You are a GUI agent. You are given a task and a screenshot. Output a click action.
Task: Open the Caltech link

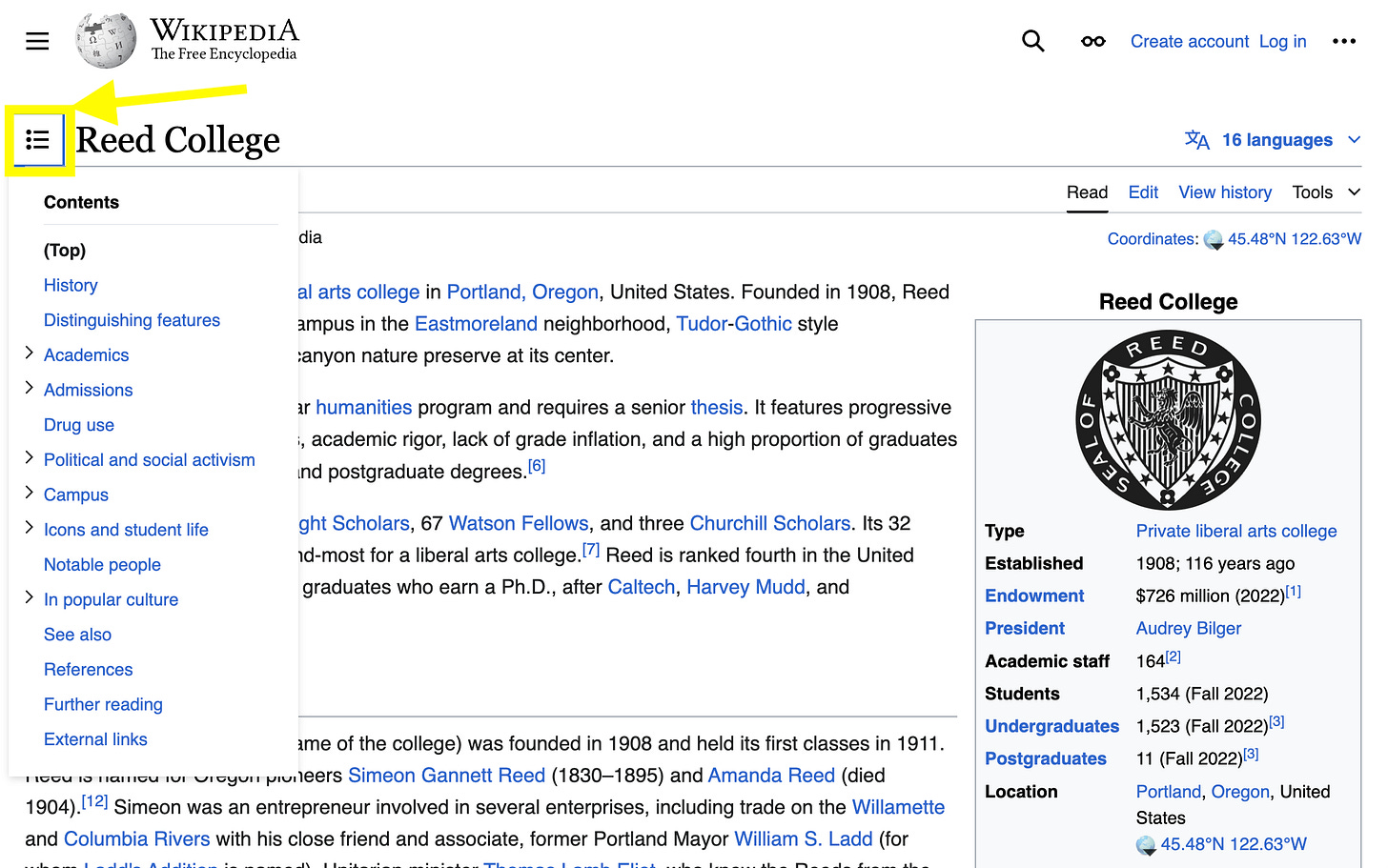coord(642,587)
